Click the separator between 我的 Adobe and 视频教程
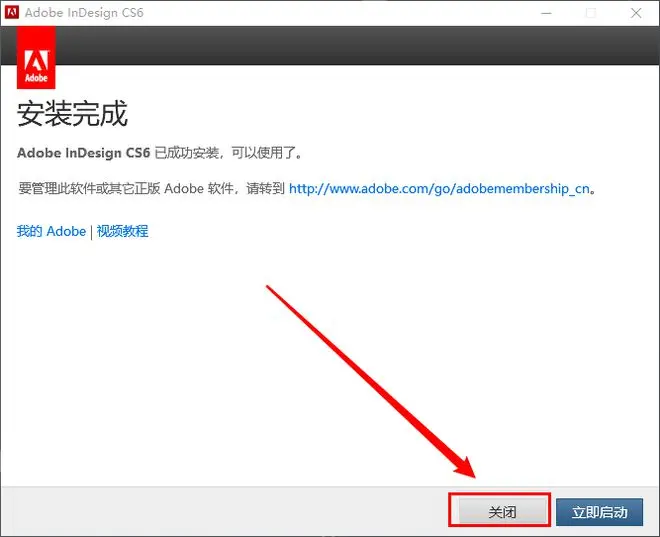Image resolution: width=660 pixels, height=537 pixels. click(x=91, y=231)
